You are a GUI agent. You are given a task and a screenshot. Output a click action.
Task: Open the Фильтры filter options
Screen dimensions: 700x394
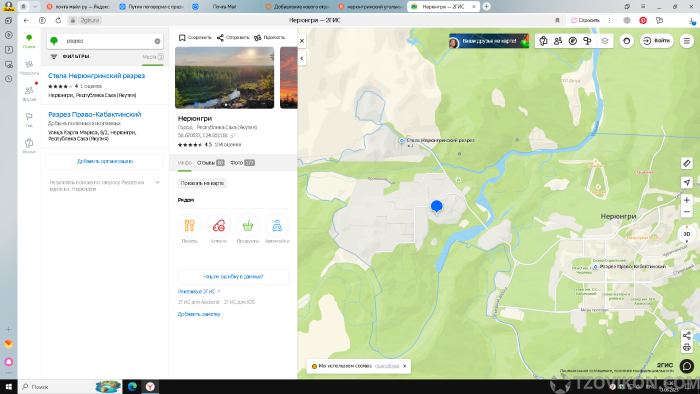(x=70, y=57)
